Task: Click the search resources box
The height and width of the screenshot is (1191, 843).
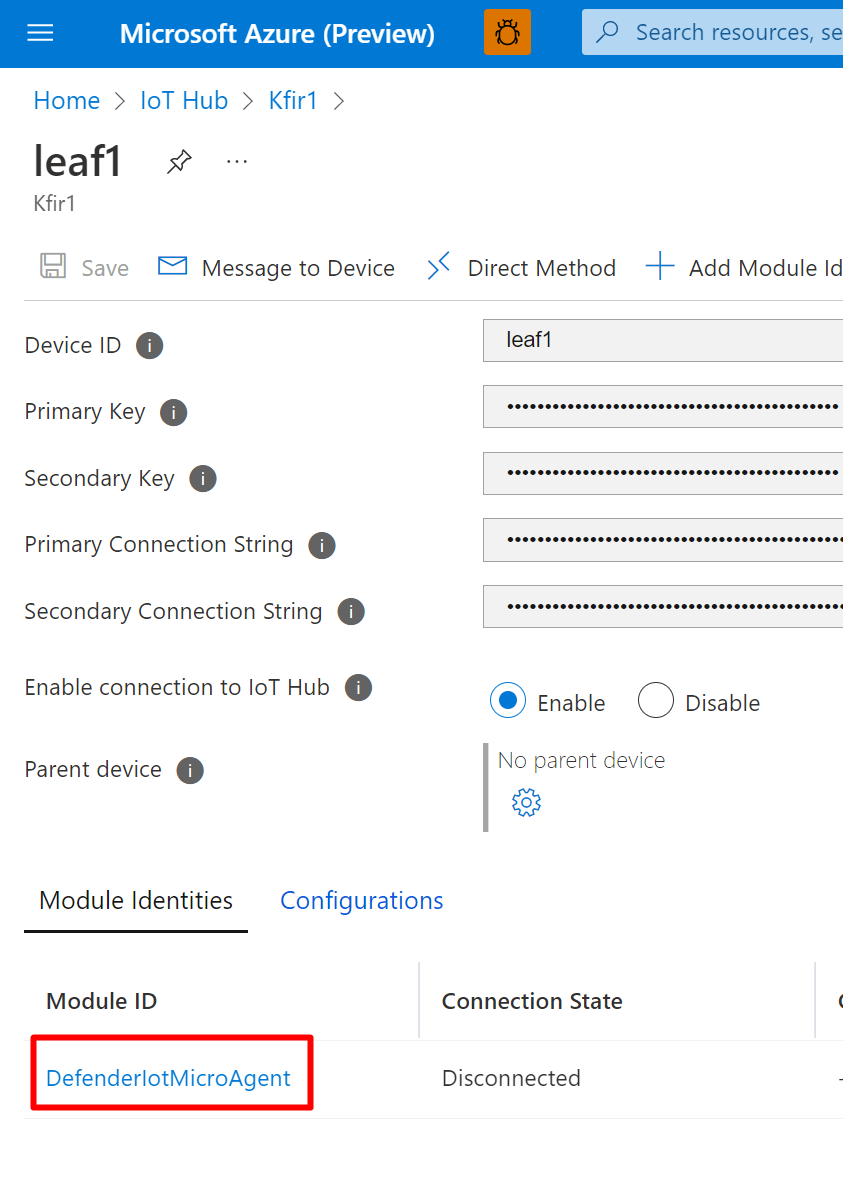Action: tap(720, 33)
